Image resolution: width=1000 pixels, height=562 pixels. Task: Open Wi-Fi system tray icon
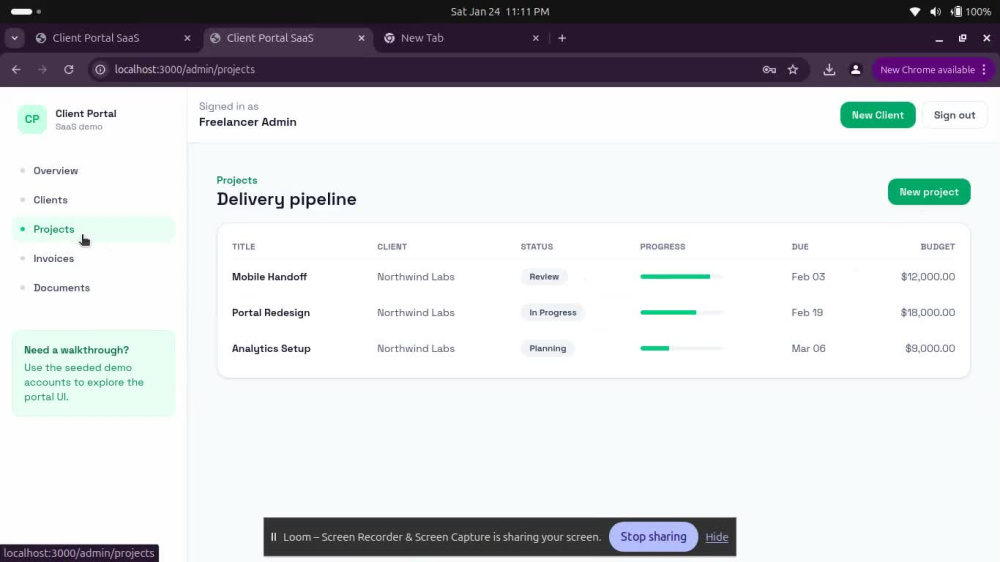pyautogui.click(x=915, y=11)
